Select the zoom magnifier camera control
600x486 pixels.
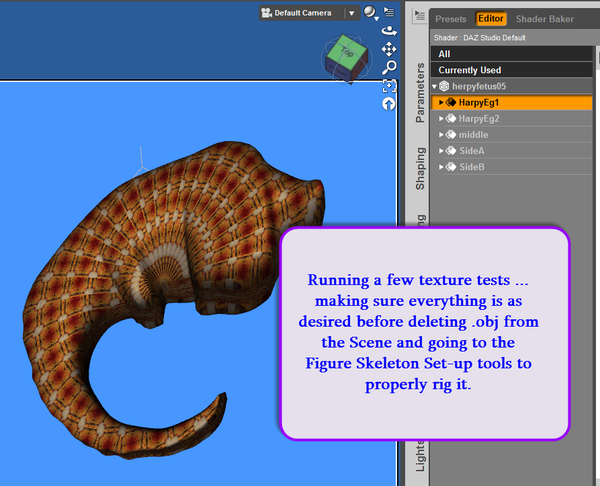point(389,67)
